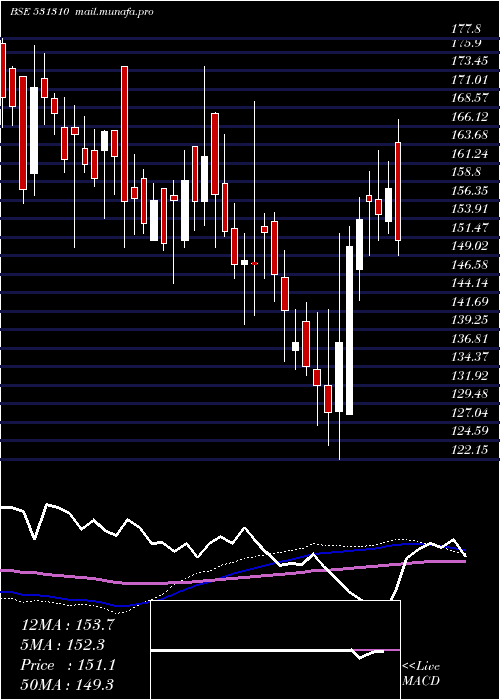500x700 pixels.
Task: Click inside the MACD histogram box
Action: coord(275,650)
